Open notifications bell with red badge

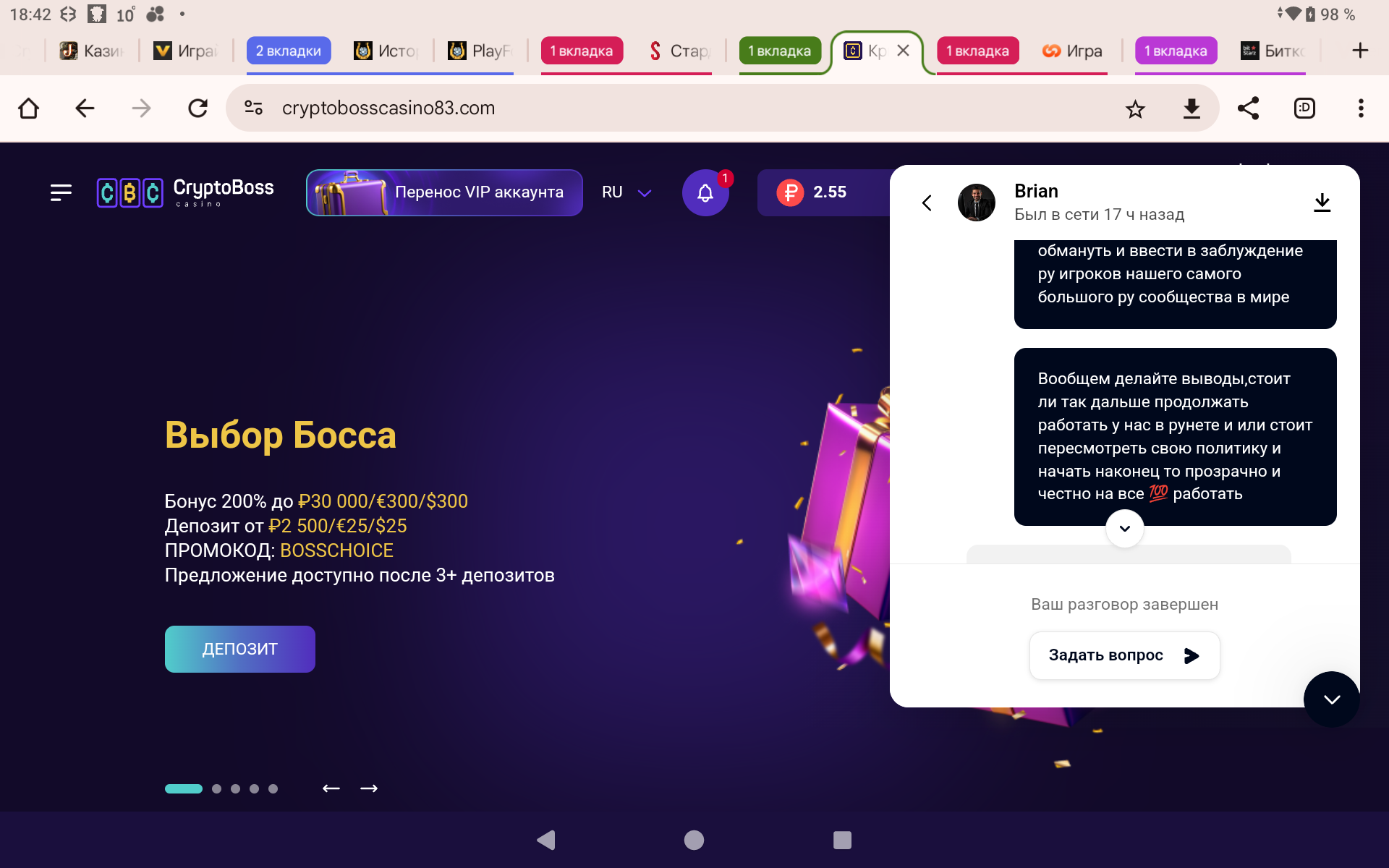pyautogui.click(x=705, y=192)
